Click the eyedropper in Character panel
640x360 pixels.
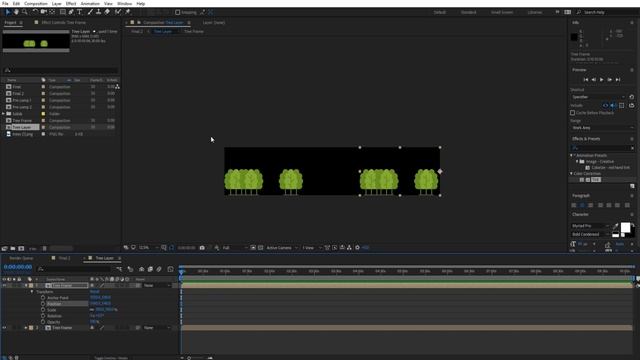615,226
